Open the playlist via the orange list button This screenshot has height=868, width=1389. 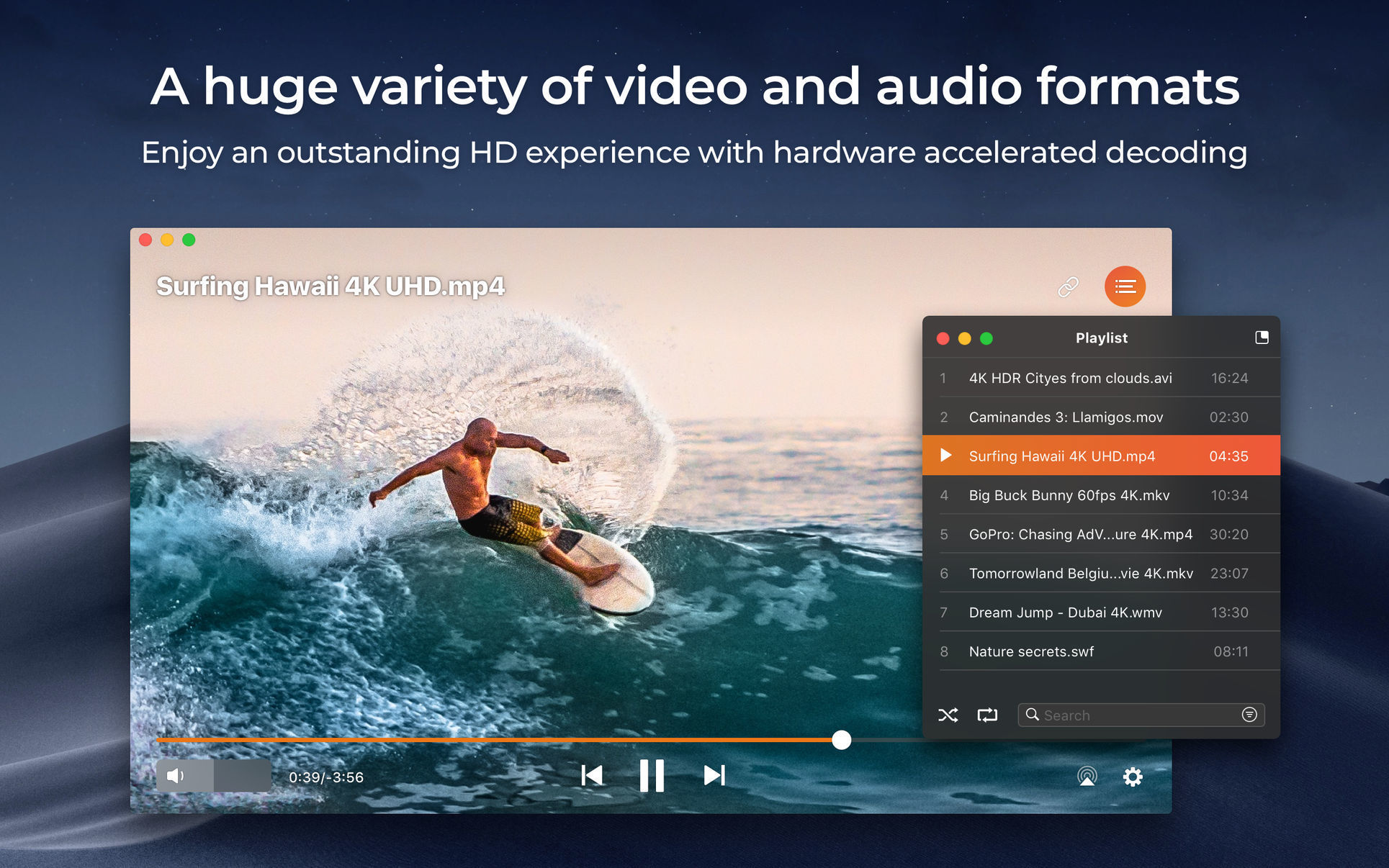[1125, 286]
